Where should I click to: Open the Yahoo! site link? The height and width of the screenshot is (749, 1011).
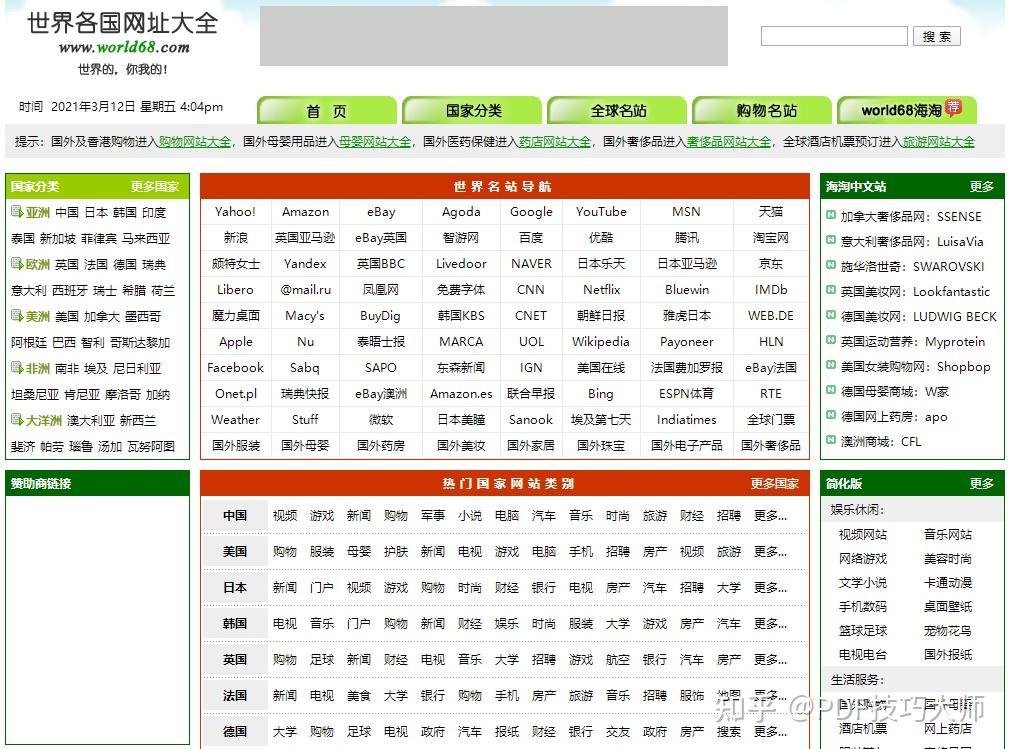point(235,211)
